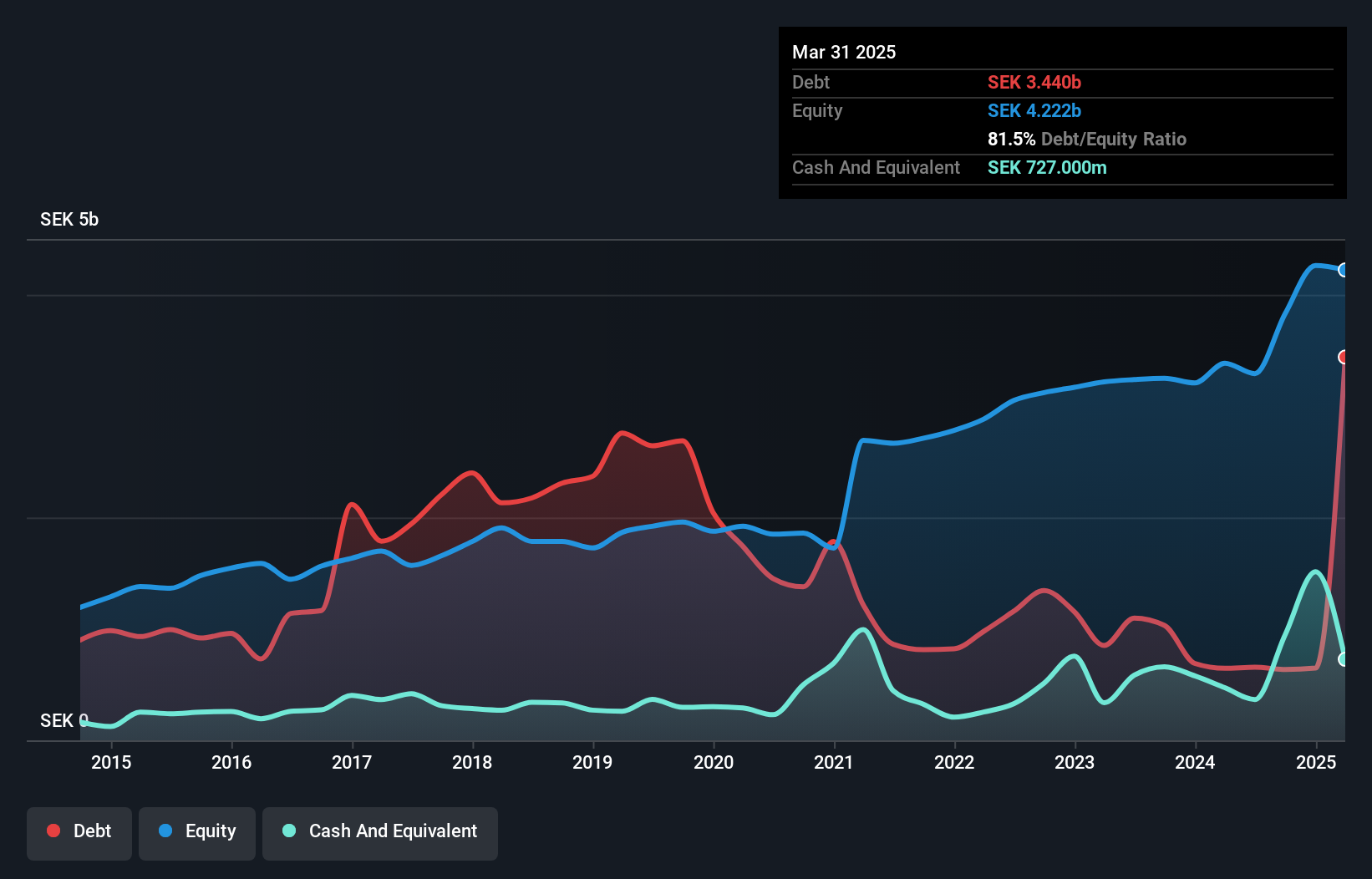Select the 2015 label on the x-axis
The height and width of the screenshot is (879, 1372).
[111, 762]
